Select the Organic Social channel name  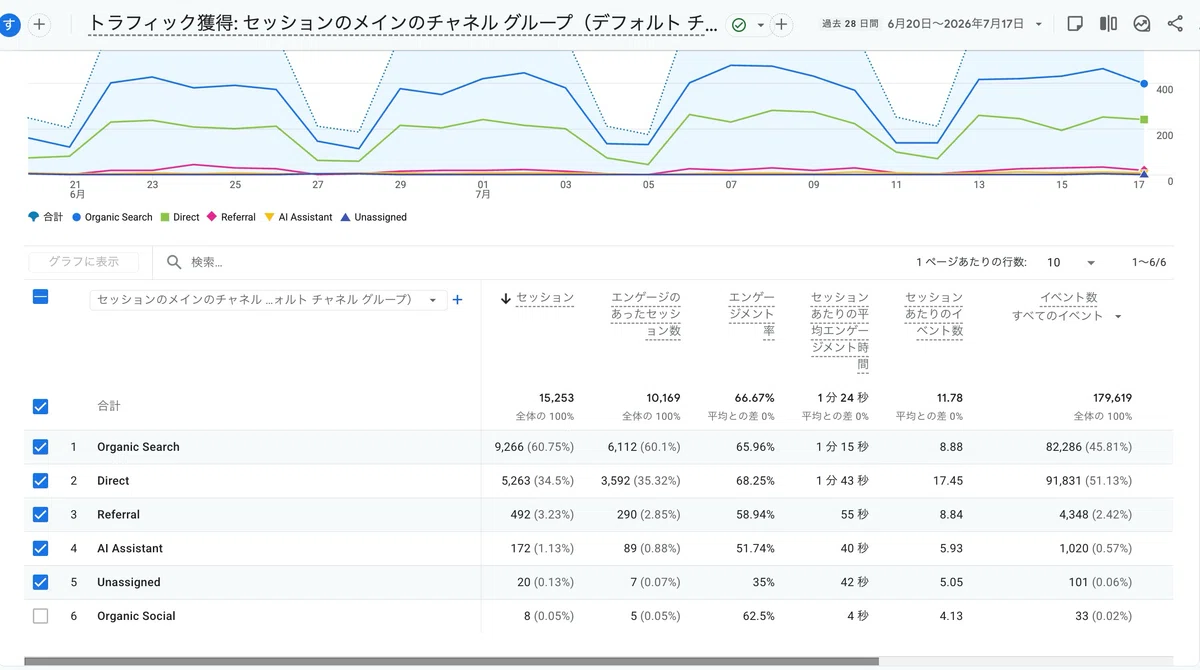click(136, 616)
